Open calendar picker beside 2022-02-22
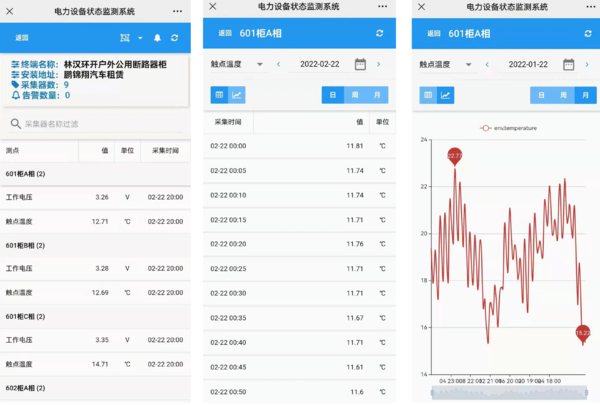The image size is (600, 405). (360, 64)
